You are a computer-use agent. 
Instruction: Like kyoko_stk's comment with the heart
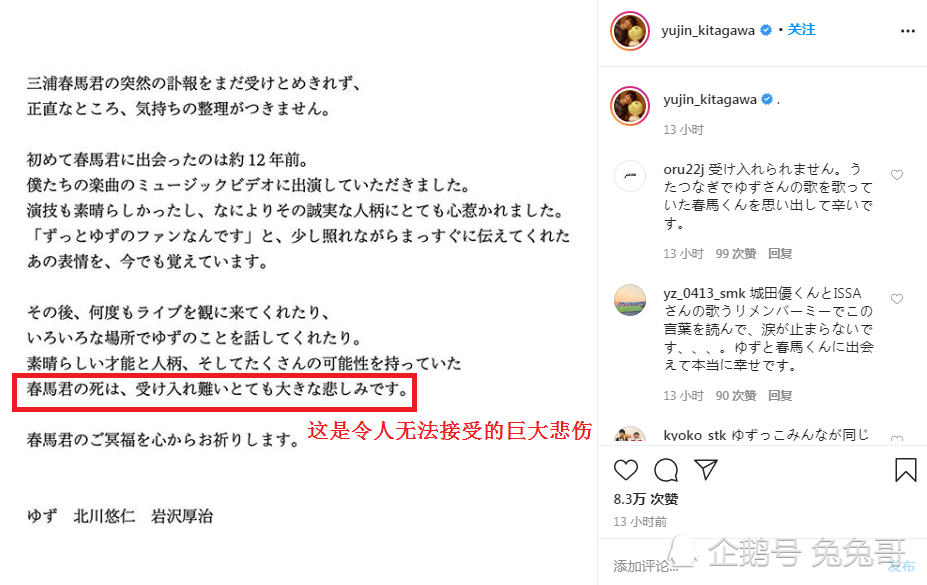tap(897, 438)
